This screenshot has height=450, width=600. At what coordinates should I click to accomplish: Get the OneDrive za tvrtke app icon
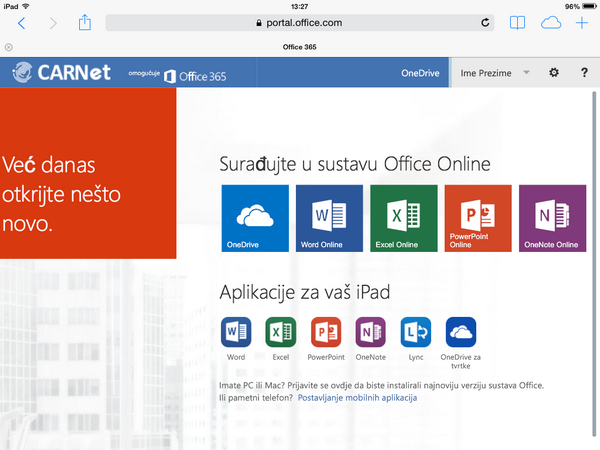[x=461, y=332]
